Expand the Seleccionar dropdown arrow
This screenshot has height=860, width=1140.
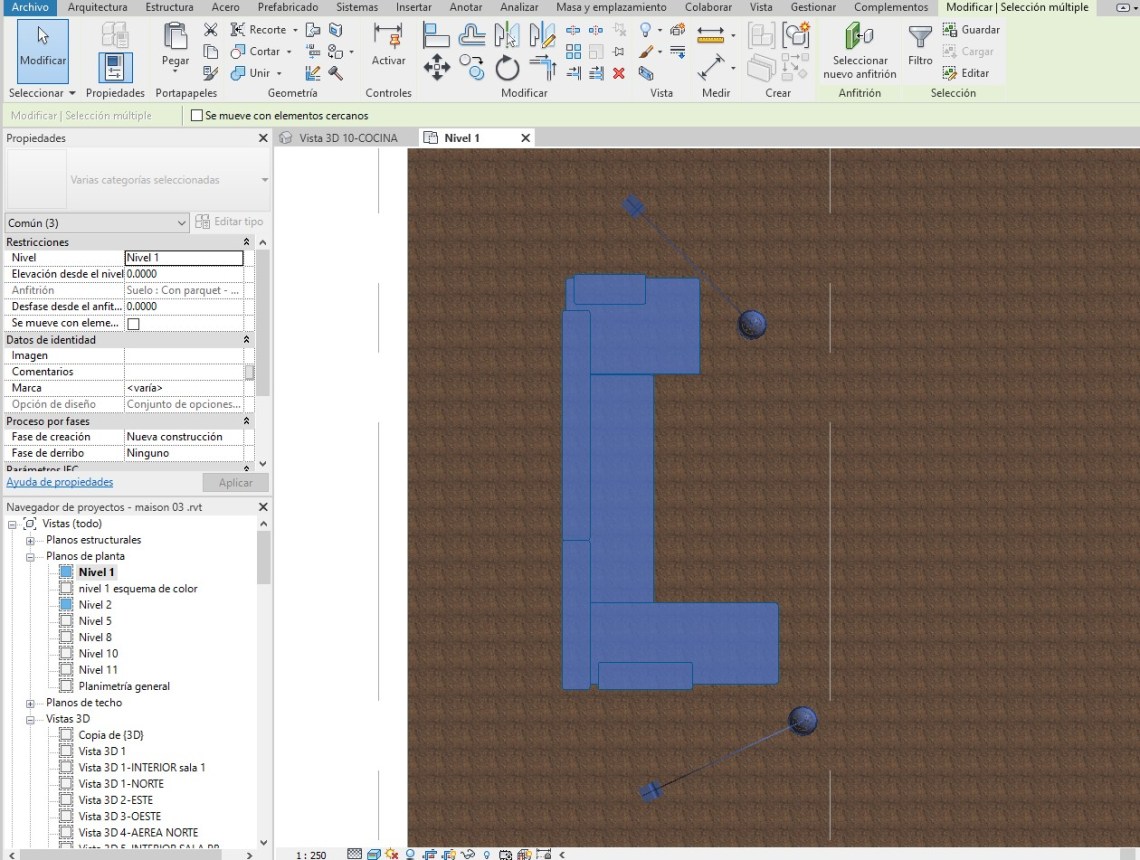(72, 94)
